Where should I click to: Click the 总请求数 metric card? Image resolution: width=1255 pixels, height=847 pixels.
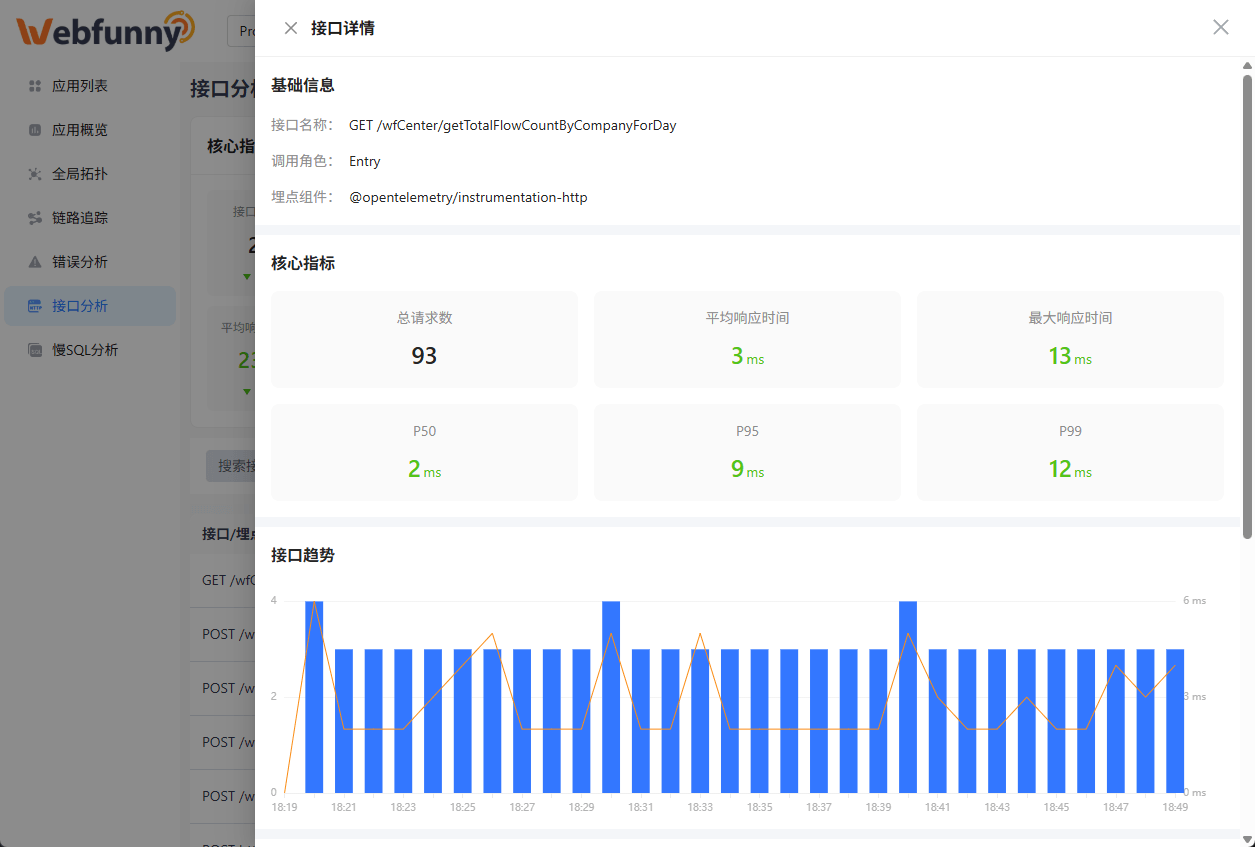(x=424, y=340)
